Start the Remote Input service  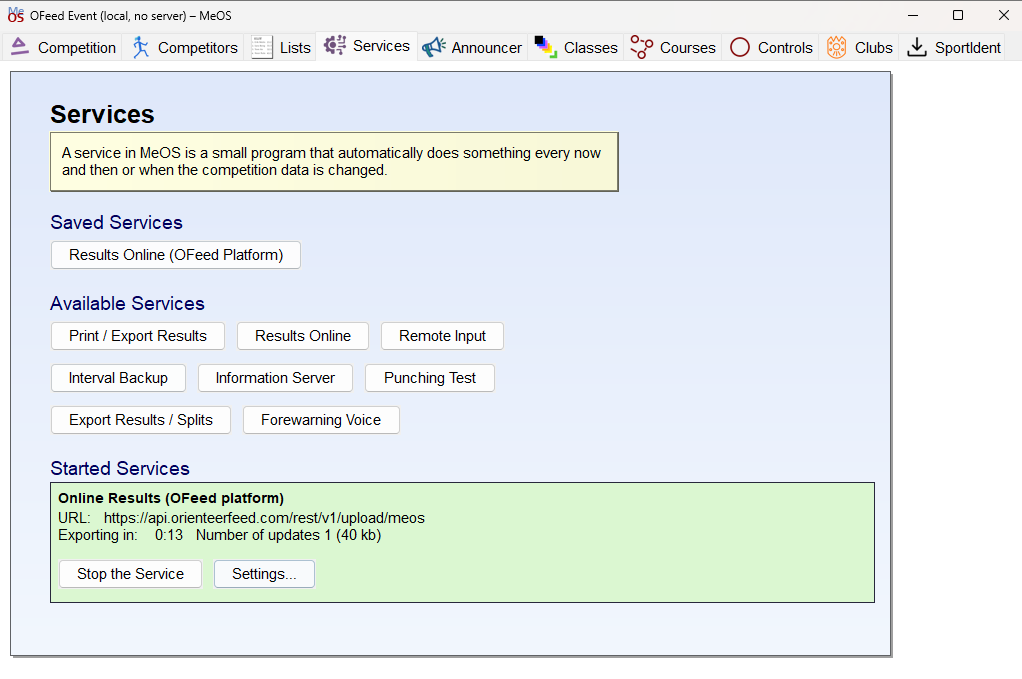pyautogui.click(x=443, y=336)
